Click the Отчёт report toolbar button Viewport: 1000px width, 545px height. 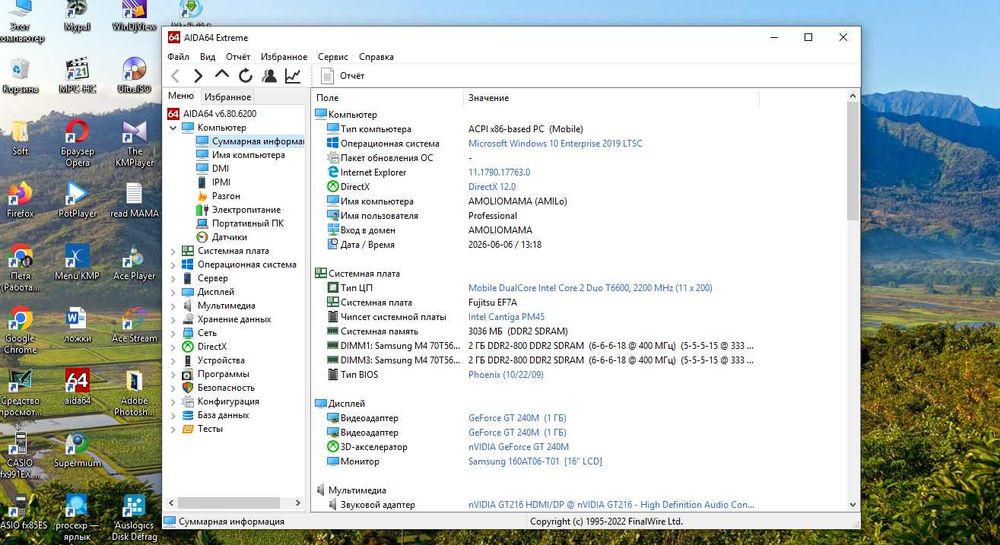tap(342, 76)
